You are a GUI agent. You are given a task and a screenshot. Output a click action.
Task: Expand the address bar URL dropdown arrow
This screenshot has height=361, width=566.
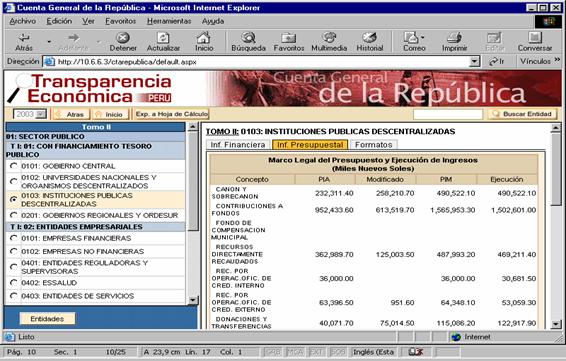[475, 62]
